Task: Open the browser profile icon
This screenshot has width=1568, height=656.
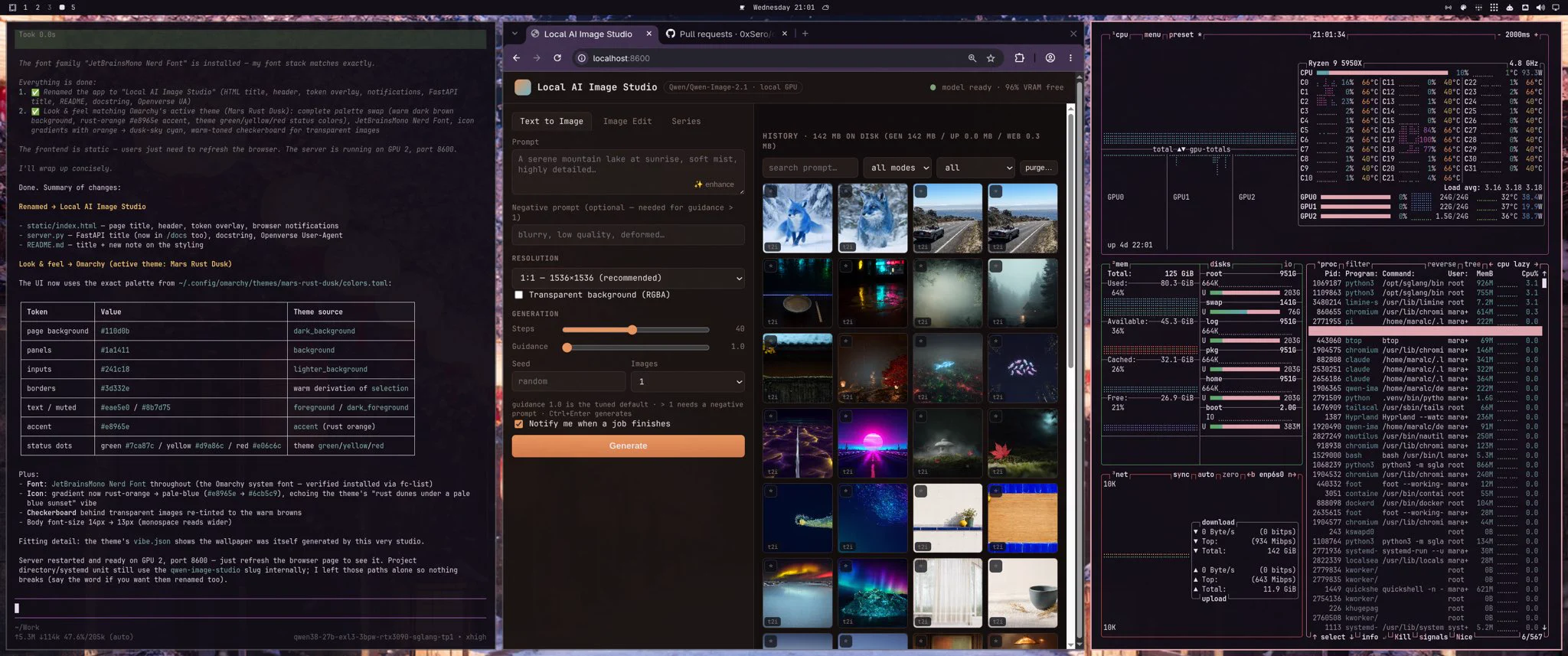Action: pos(1050,58)
